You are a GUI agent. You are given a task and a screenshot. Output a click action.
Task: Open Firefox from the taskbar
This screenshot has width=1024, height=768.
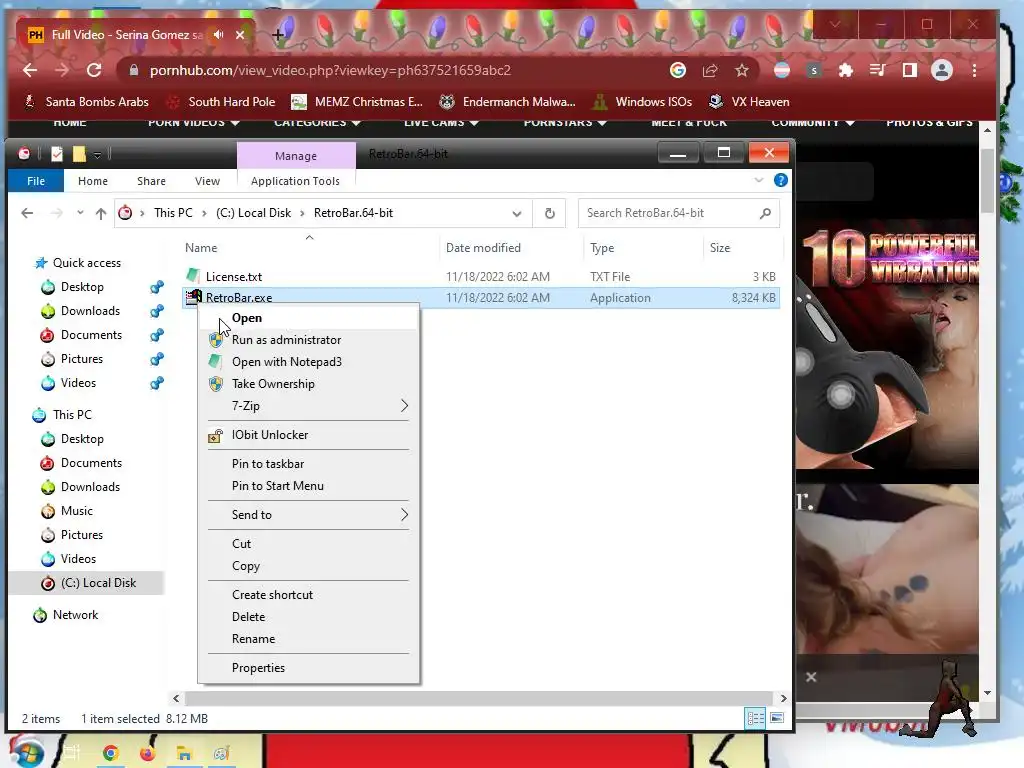point(148,753)
